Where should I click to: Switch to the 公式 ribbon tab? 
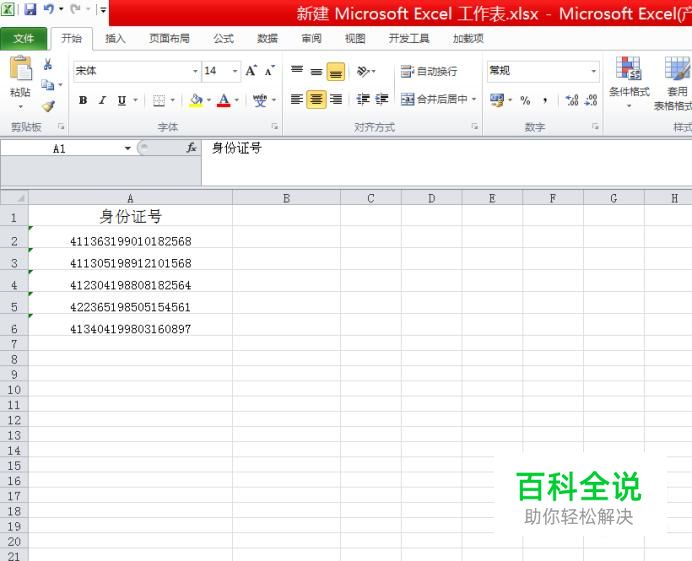[x=224, y=39]
